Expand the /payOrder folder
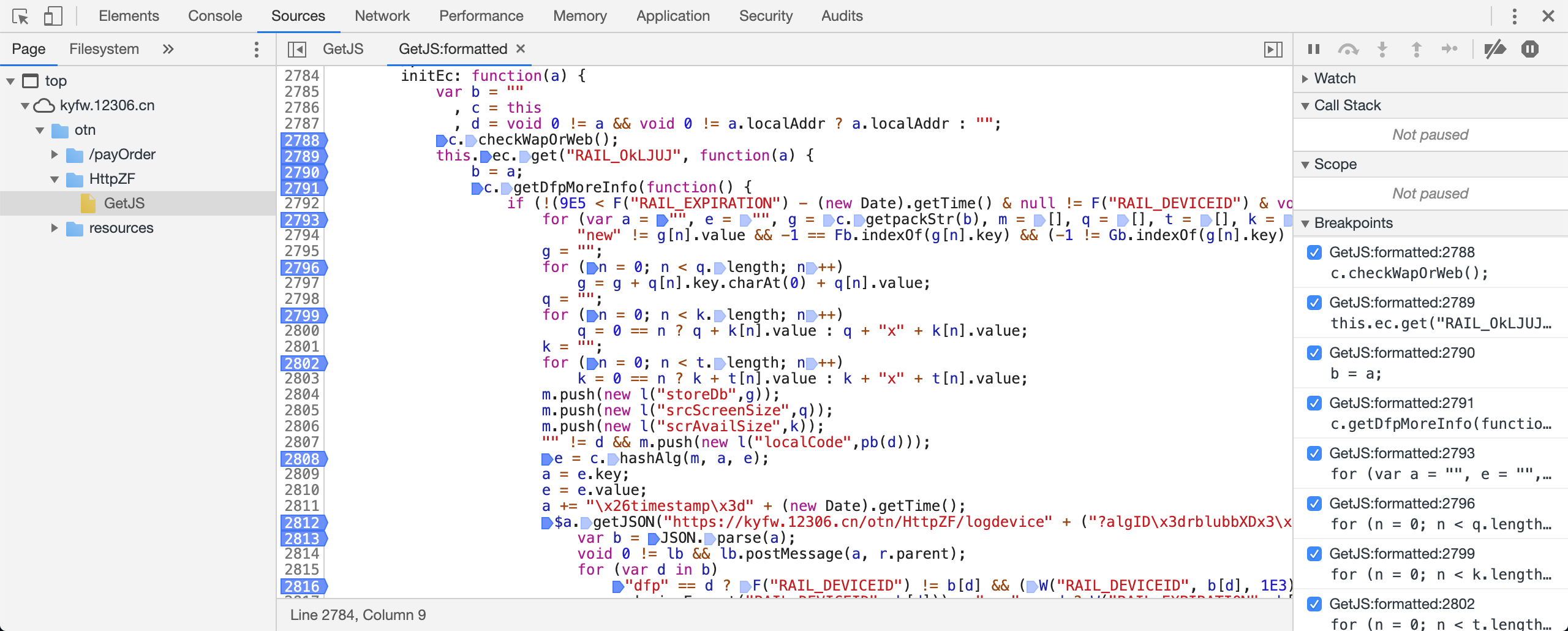Screen dimensions: 1568x631 (55, 154)
